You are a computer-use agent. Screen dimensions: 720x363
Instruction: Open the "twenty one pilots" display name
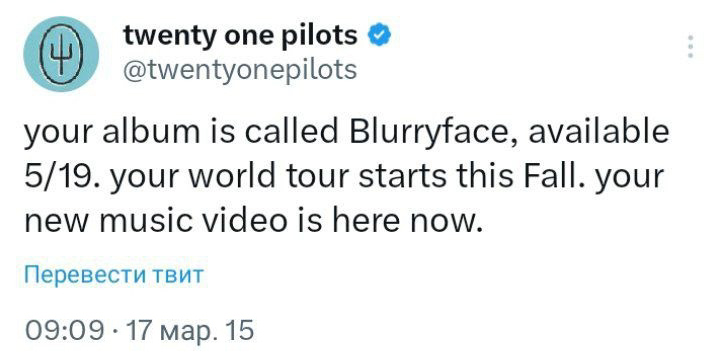240,35
